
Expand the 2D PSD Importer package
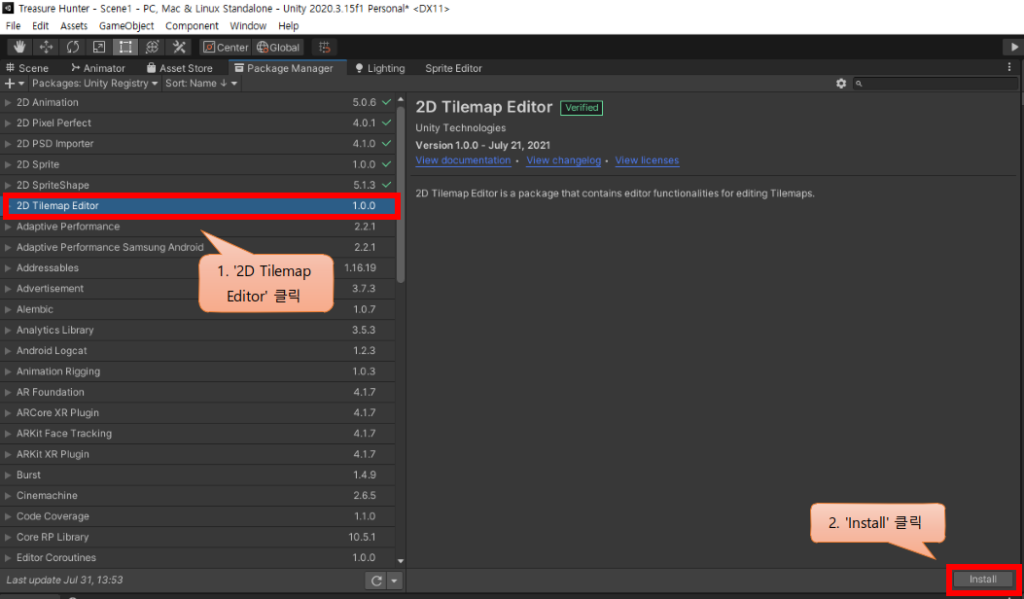point(8,144)
